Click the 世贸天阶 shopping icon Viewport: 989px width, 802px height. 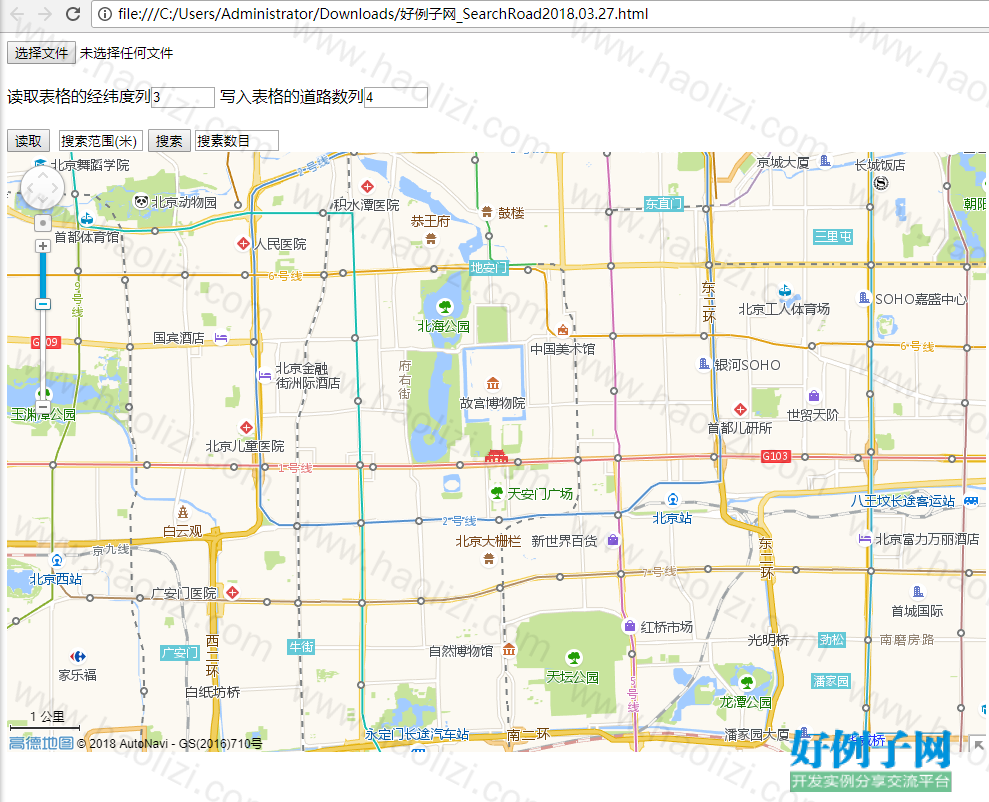point(814,396)
